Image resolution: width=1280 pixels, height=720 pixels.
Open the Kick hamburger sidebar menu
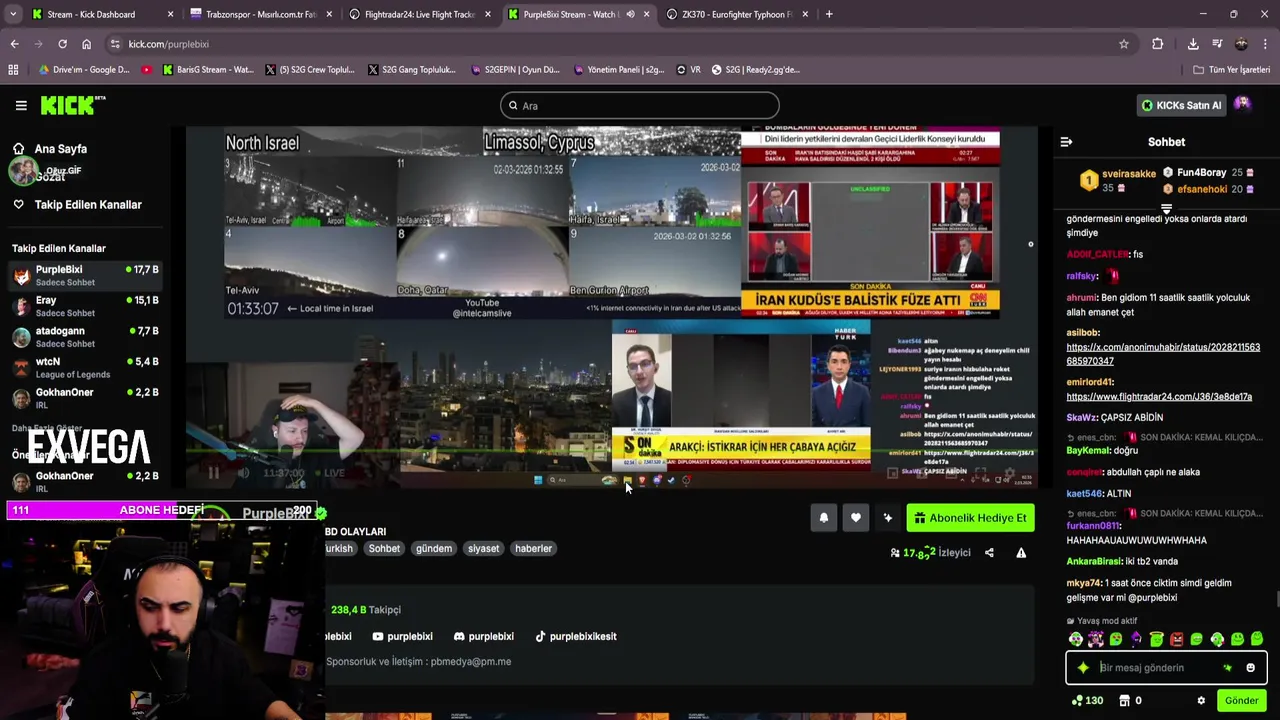(21, 105)
